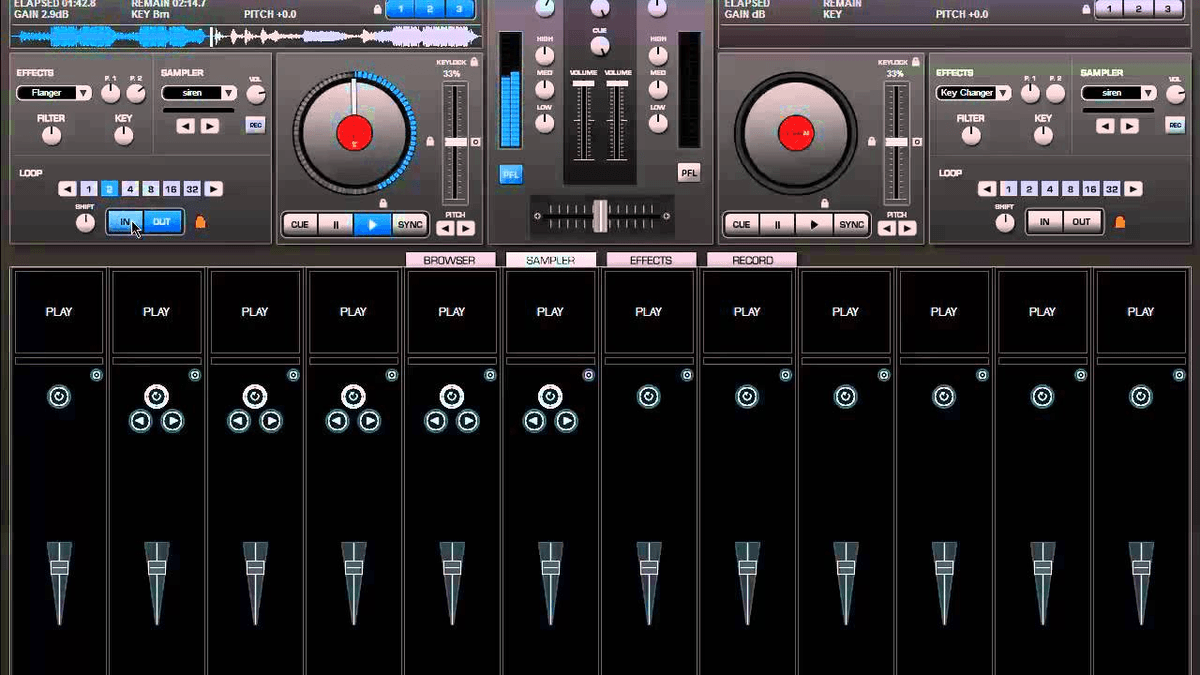Click CUE on the left deck

coord(299,225)
